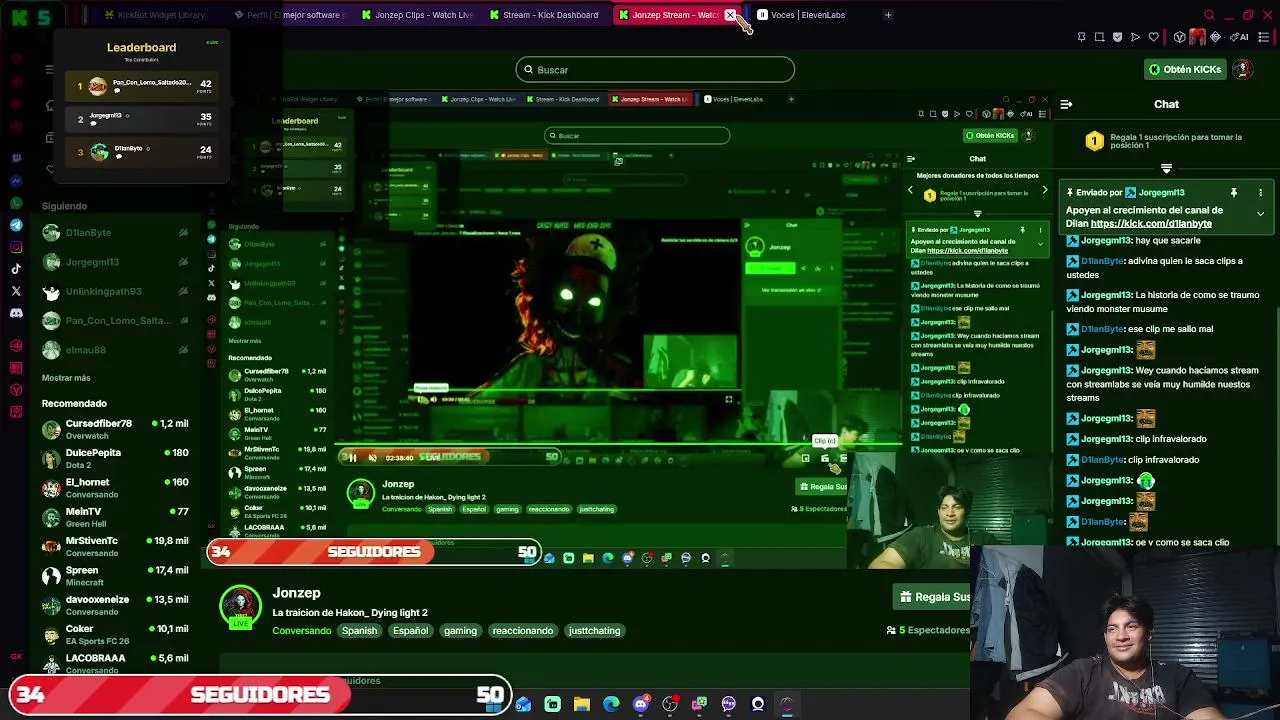Open the Microsoft Edge icon in the taskbar
Viewport: 1280px width, 720px height.
coord(611,704)
